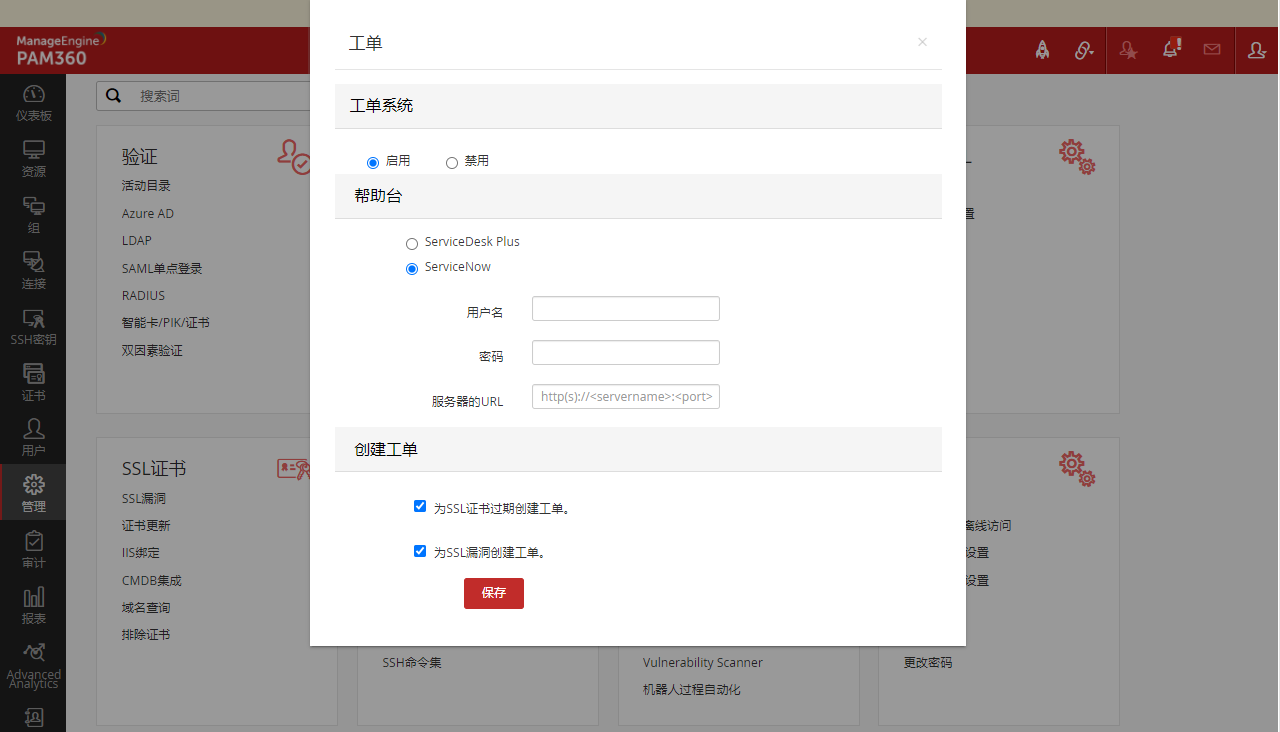Open the 活动目录 link
Image resolution: width=1280 pixels, height=732 pixels.
[146, 186]
